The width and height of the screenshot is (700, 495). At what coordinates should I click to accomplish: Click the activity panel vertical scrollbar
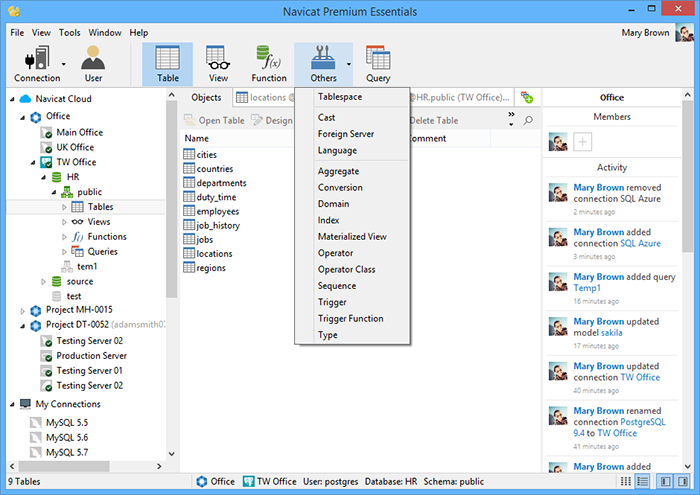[687, 176]
